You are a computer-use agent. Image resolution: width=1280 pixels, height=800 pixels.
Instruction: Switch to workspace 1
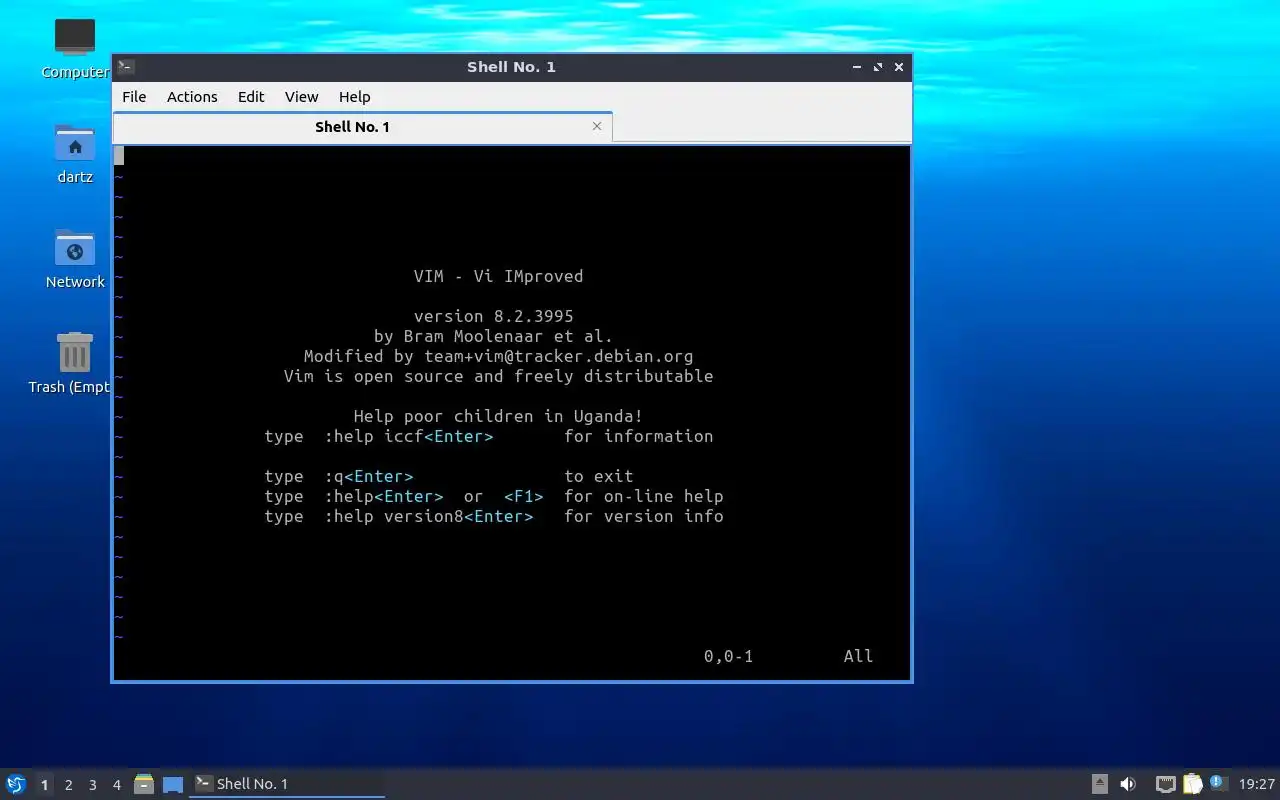[x=44, y=785]
